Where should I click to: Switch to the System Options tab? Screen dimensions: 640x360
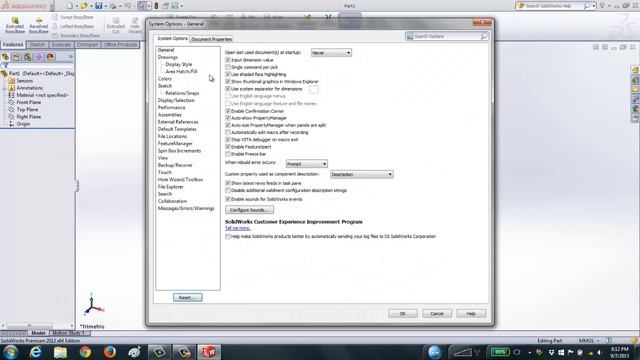pyautogui.click(x=172, y=38)
